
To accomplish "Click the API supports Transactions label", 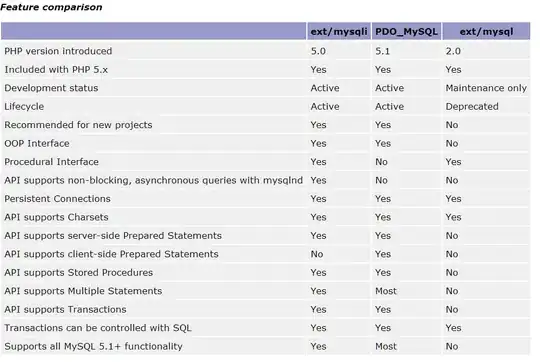I will click(x=65, y=309).
